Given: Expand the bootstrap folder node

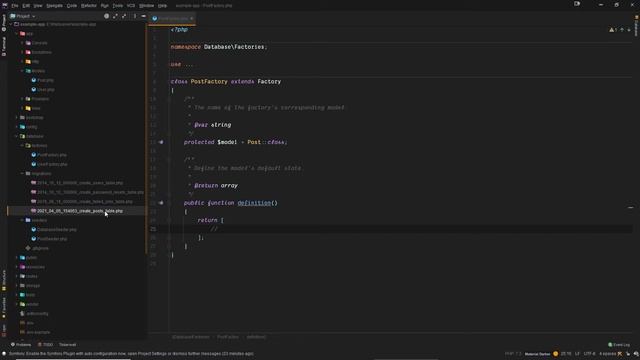Looking at the screenshot, I should 17,118.
